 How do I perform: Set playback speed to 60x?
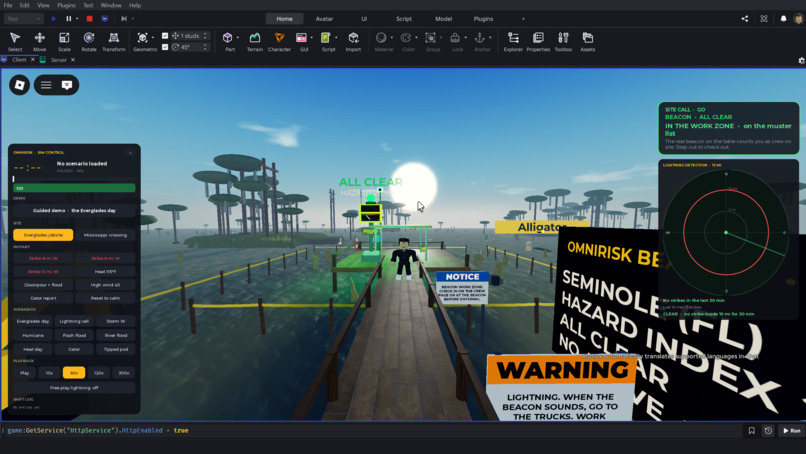[x=74, y=373]
